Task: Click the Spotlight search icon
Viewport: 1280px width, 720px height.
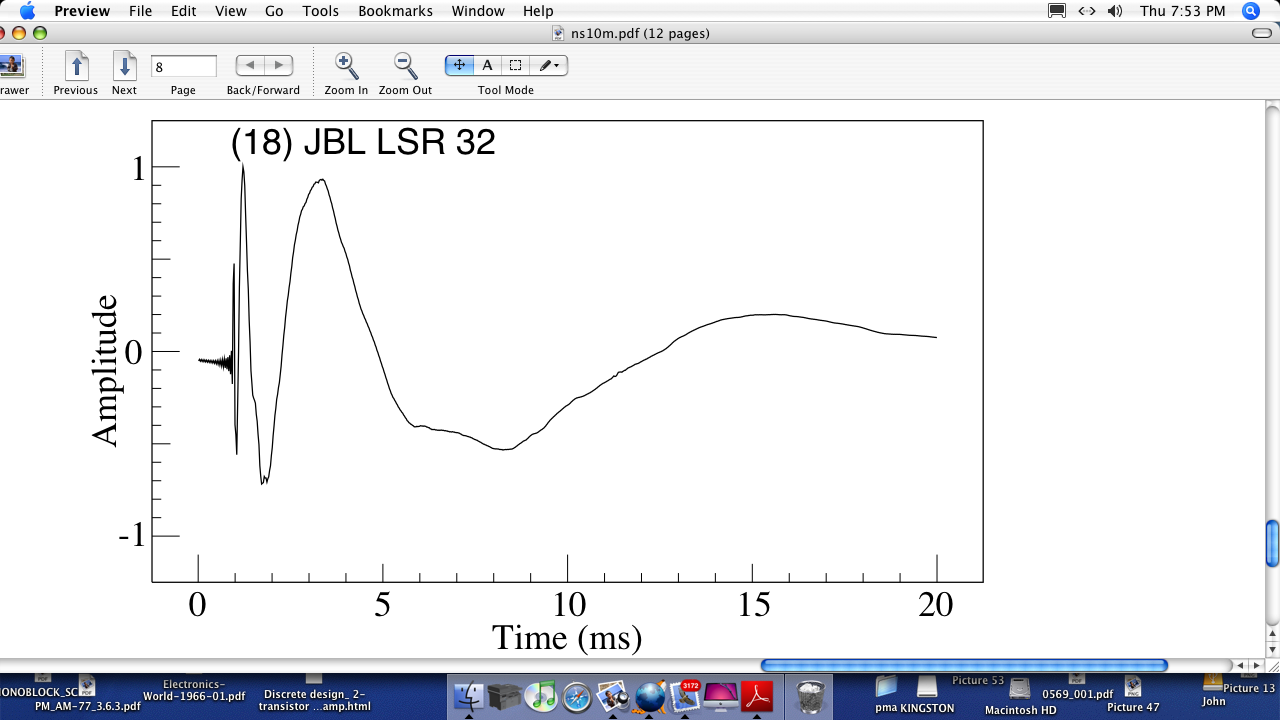Action: 1250,11
